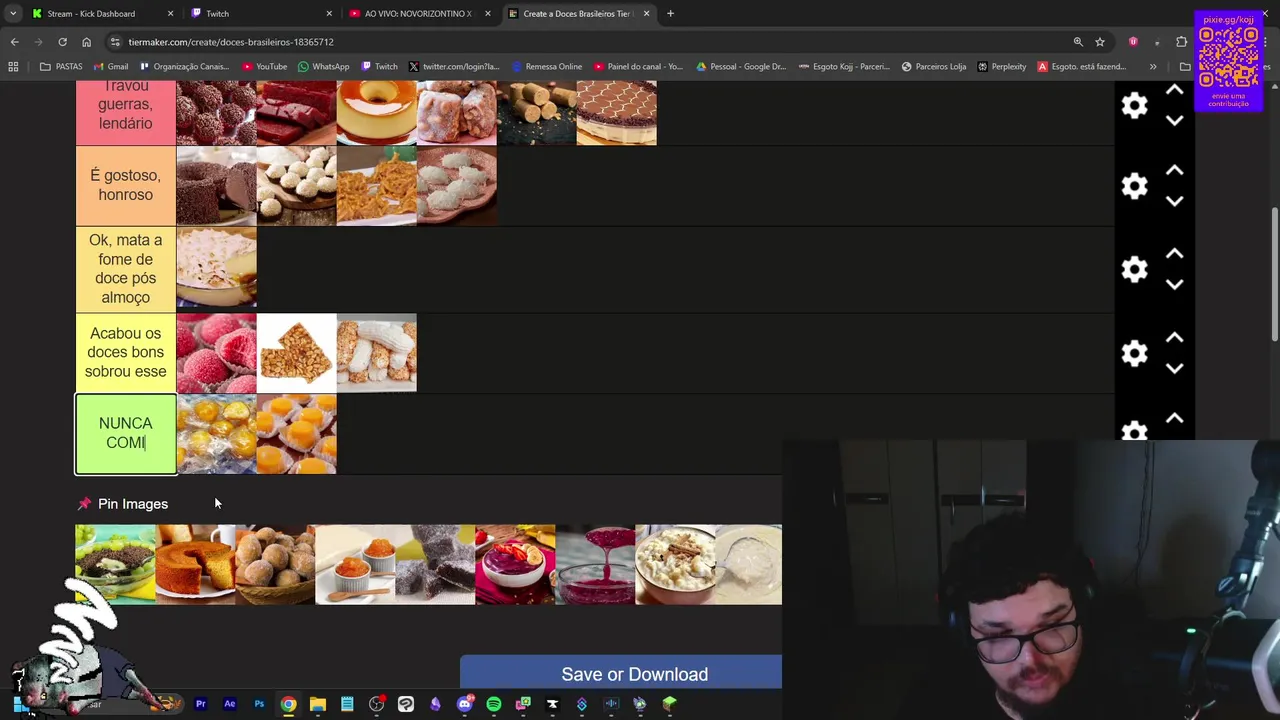Open the Chrome apps grid icon
The width and height of the screenshot is (1280, 720).
(13, 67)
